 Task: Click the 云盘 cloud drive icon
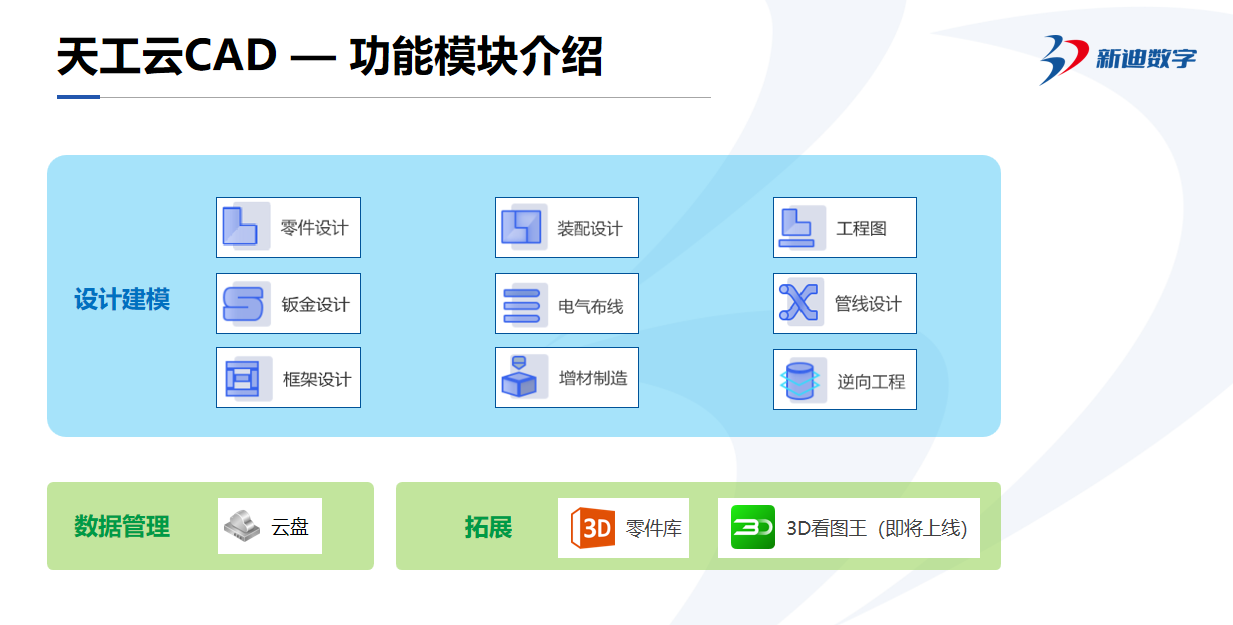tap(243, 526)
